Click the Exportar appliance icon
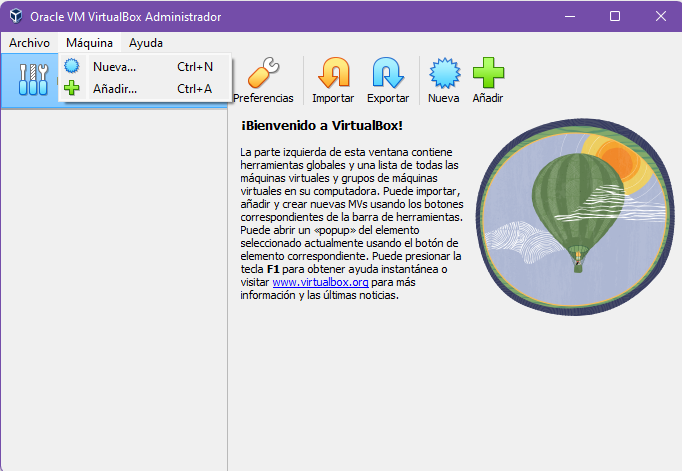682x471 pixels. pyautogui.click(x=388, y=73)
